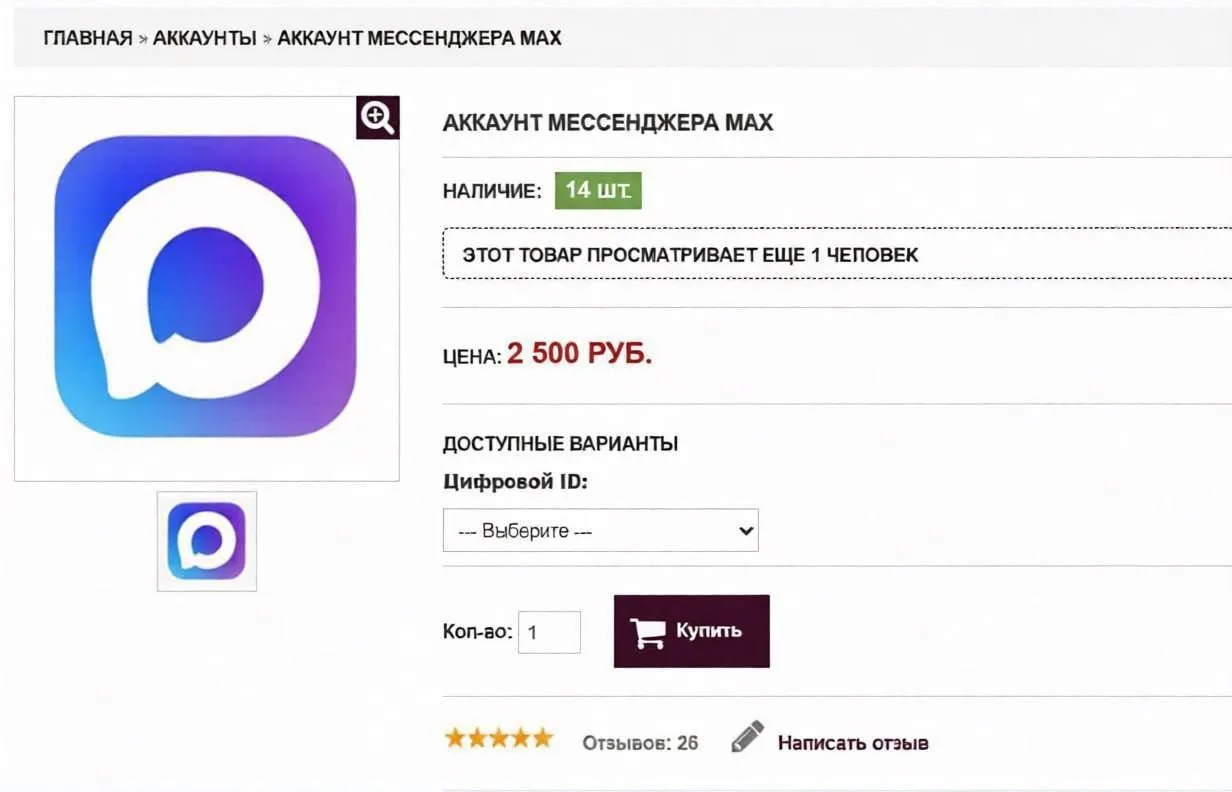Click the ДОСТУПНЫЕ ВАРИАНТЫ heading
1232x792 pixels.
click(560, 443)
